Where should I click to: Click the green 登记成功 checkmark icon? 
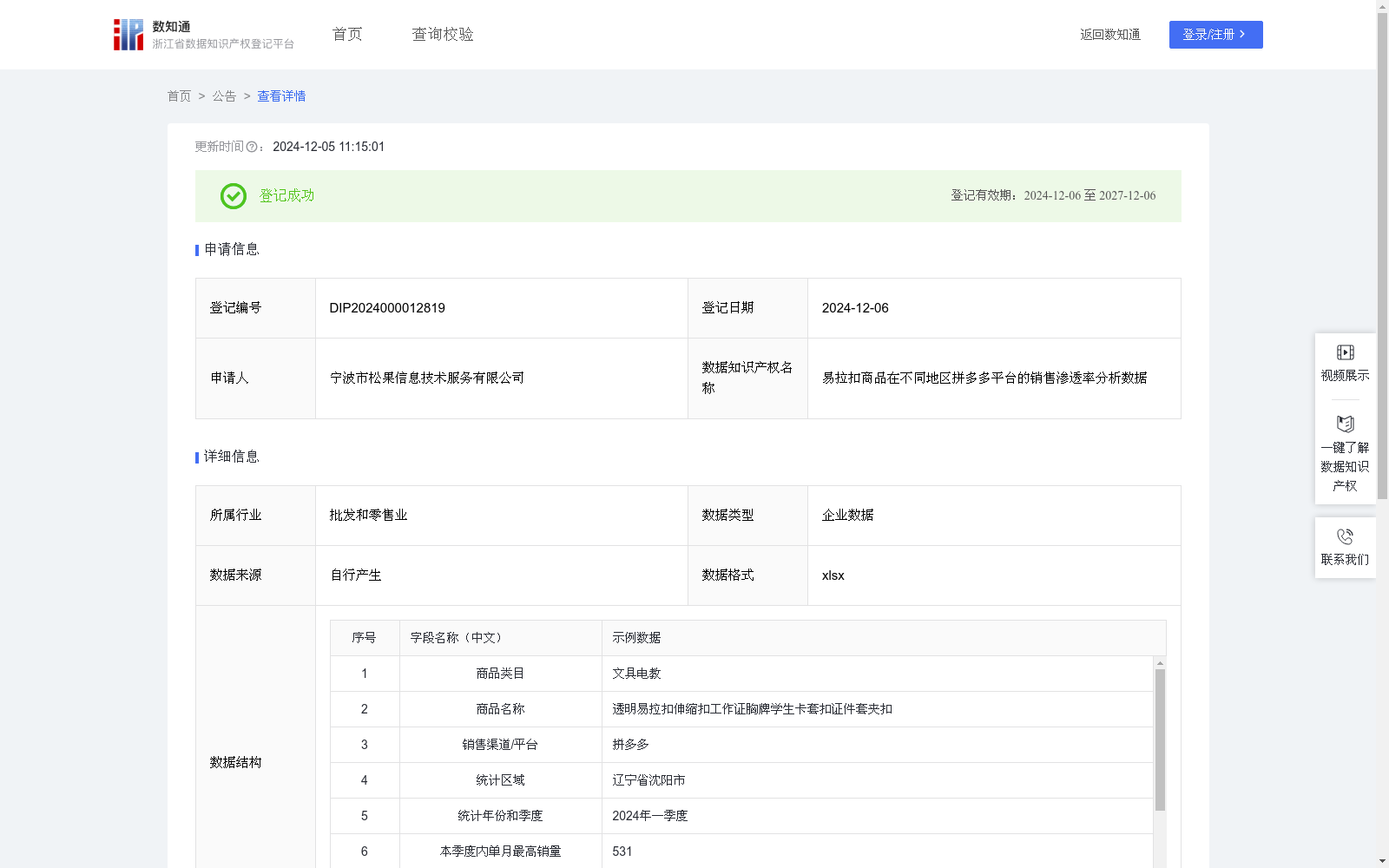coord(233,196)
